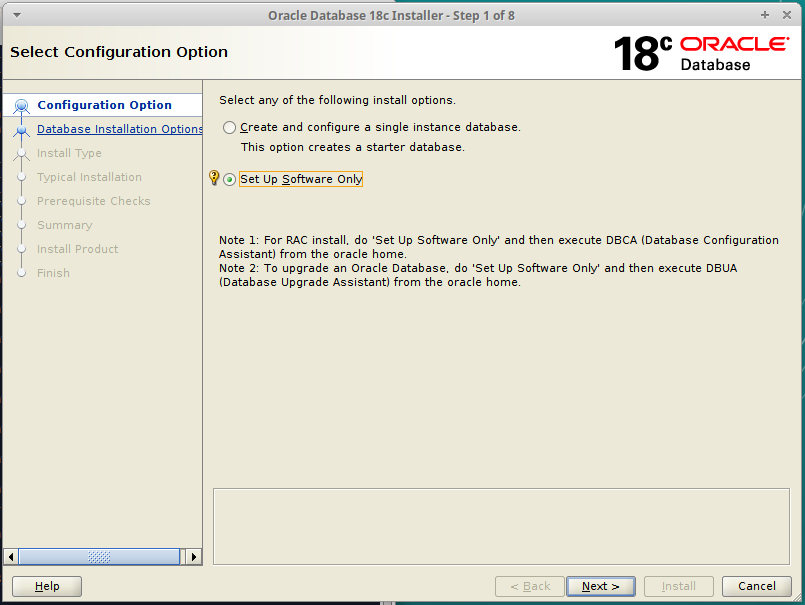The width and height of the screenshot is (805, 605).
Task: Open the Help button
Action: coord(47,586)
